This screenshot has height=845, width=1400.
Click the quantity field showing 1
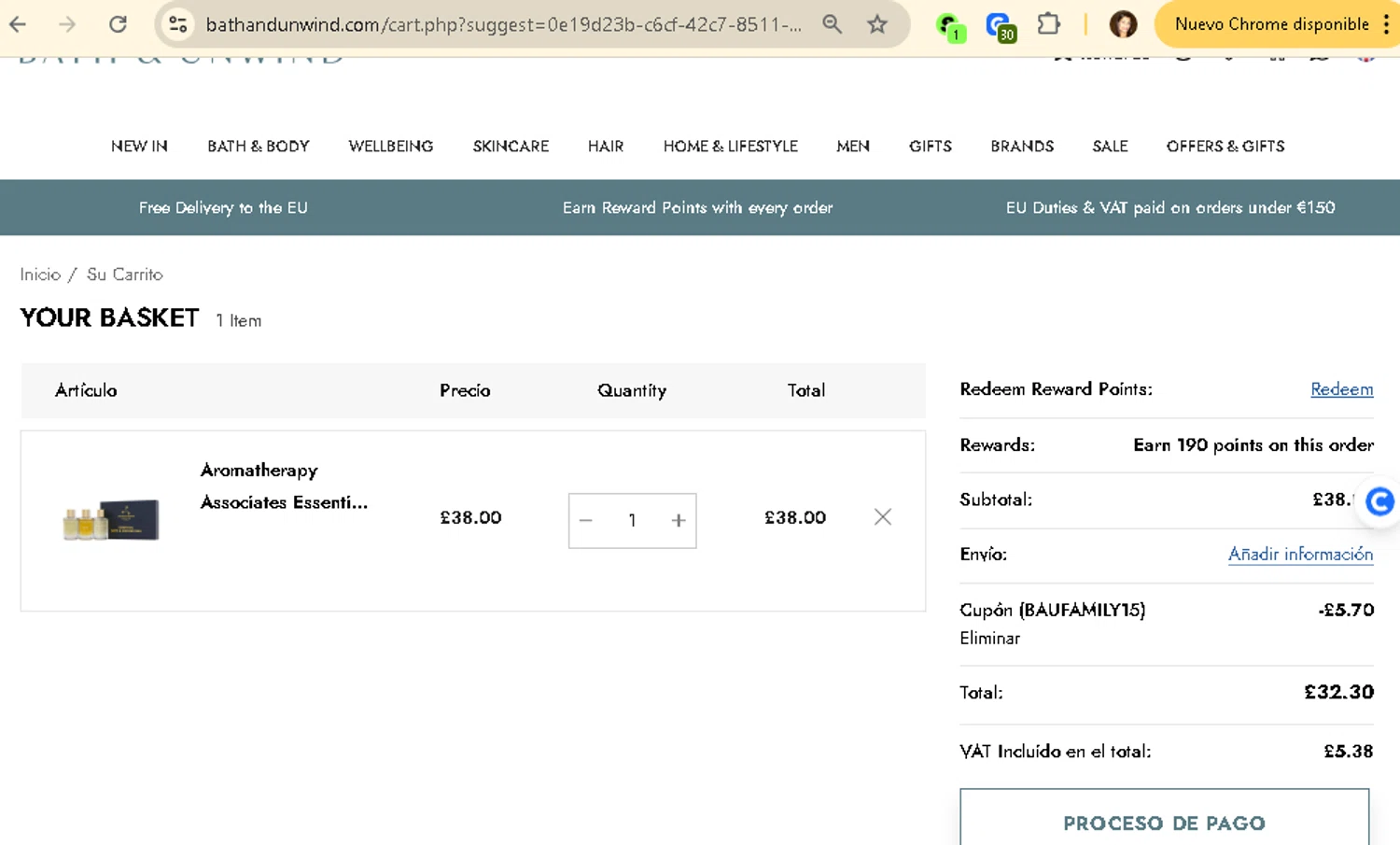tap(632, 520)
